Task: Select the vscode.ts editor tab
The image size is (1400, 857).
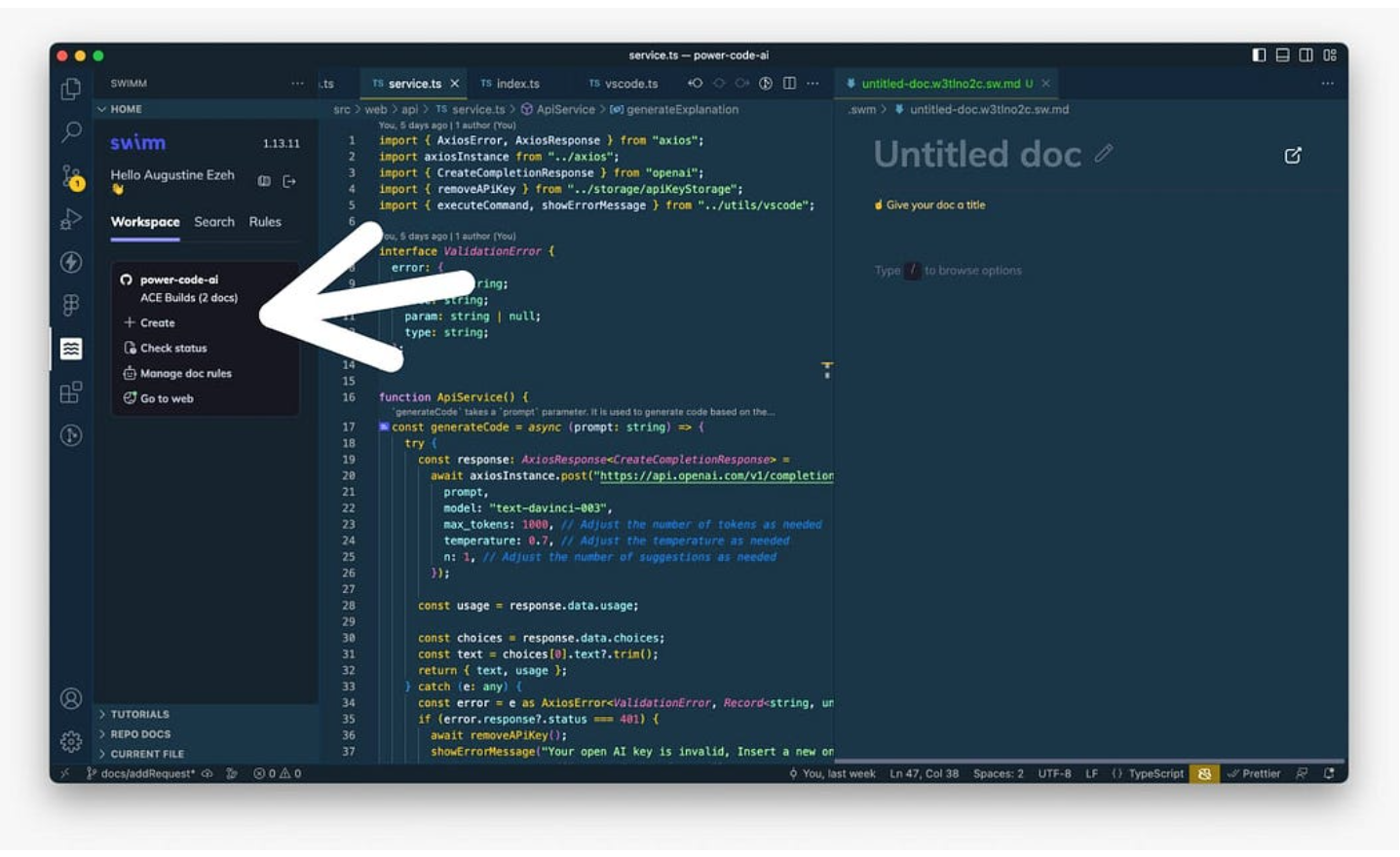Action: (624, 84)
